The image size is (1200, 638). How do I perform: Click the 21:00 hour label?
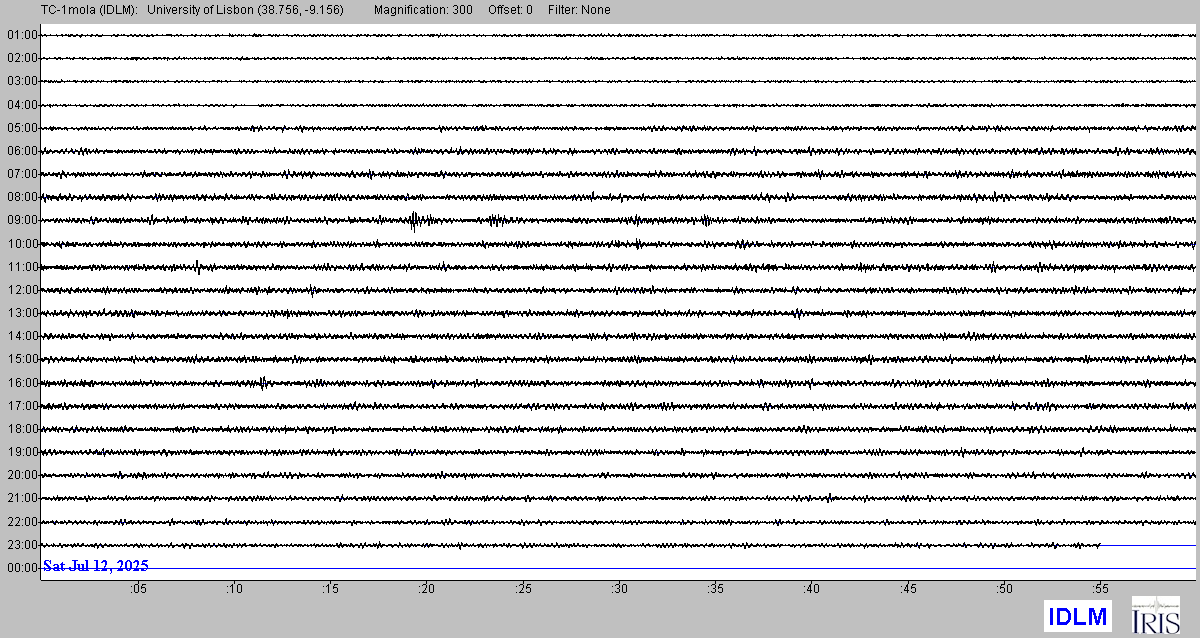[22, 498]
